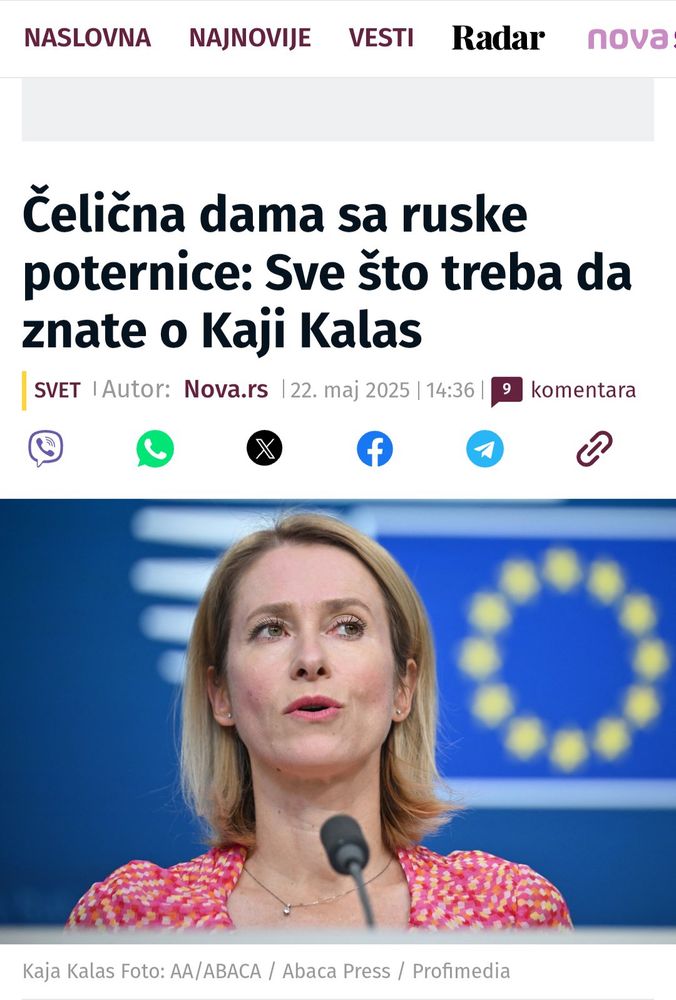The height and width of the screenshot is (1000, 676).
Task: Open author Nova.rs link
Action: pyautogui.click(x=226, y=389)
